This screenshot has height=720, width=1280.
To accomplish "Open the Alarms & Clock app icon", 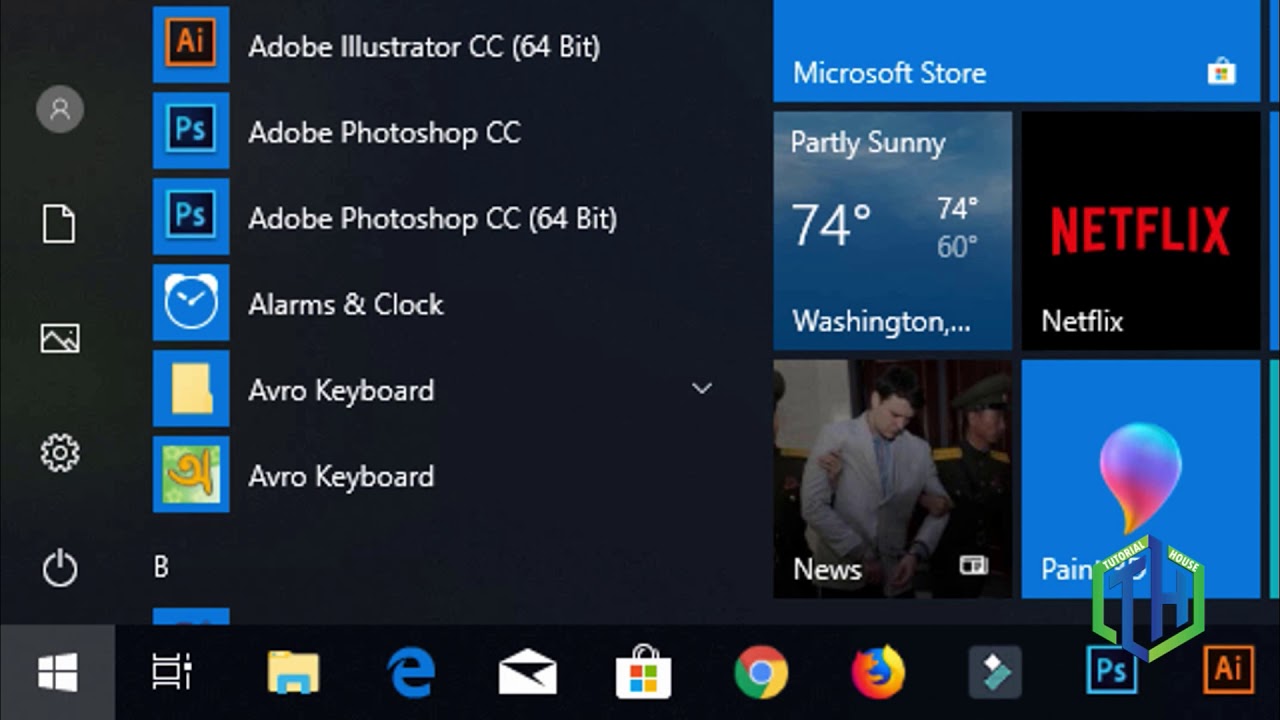I will (x=191, y=303).
